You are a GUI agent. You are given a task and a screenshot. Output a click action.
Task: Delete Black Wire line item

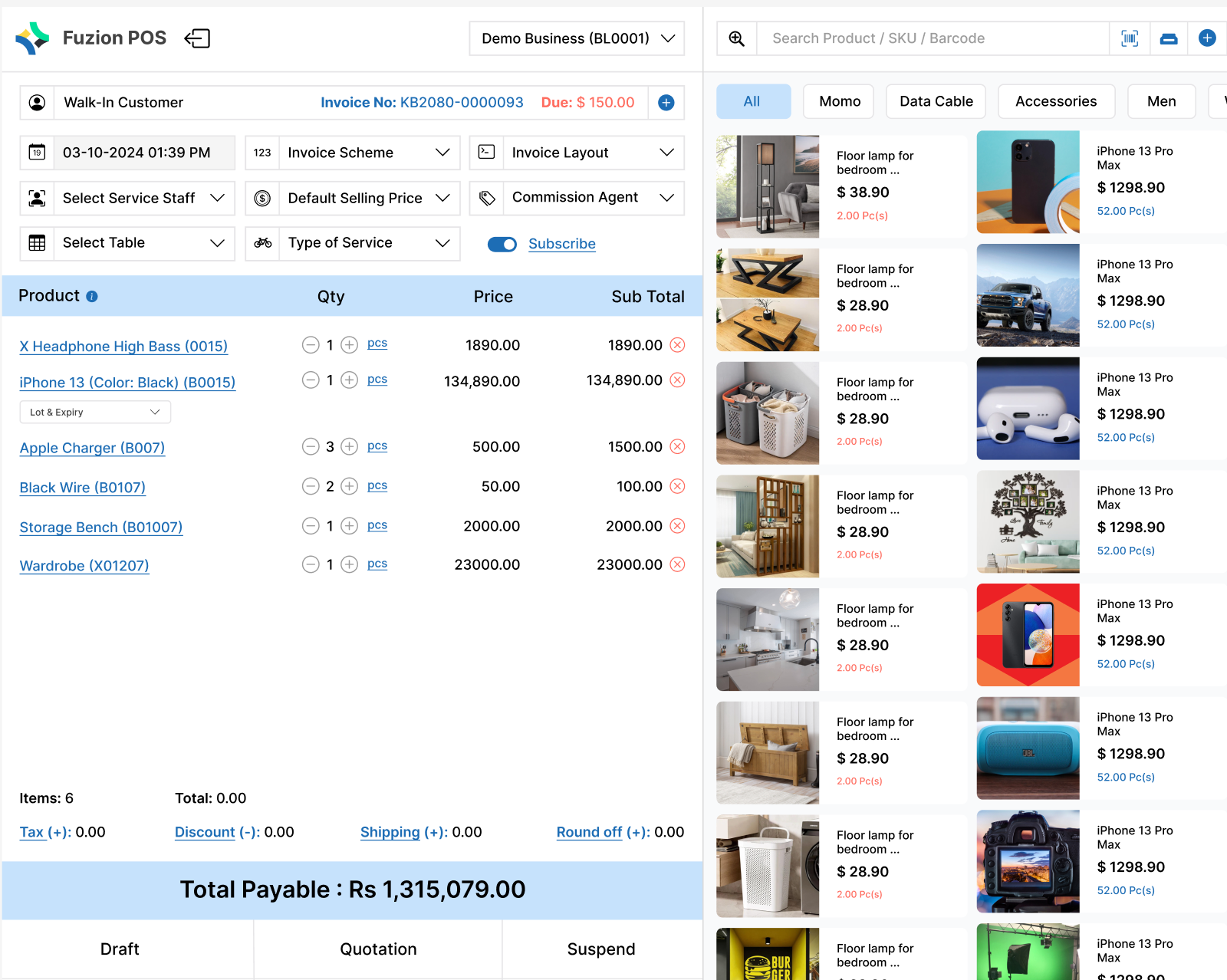[678, 486]
